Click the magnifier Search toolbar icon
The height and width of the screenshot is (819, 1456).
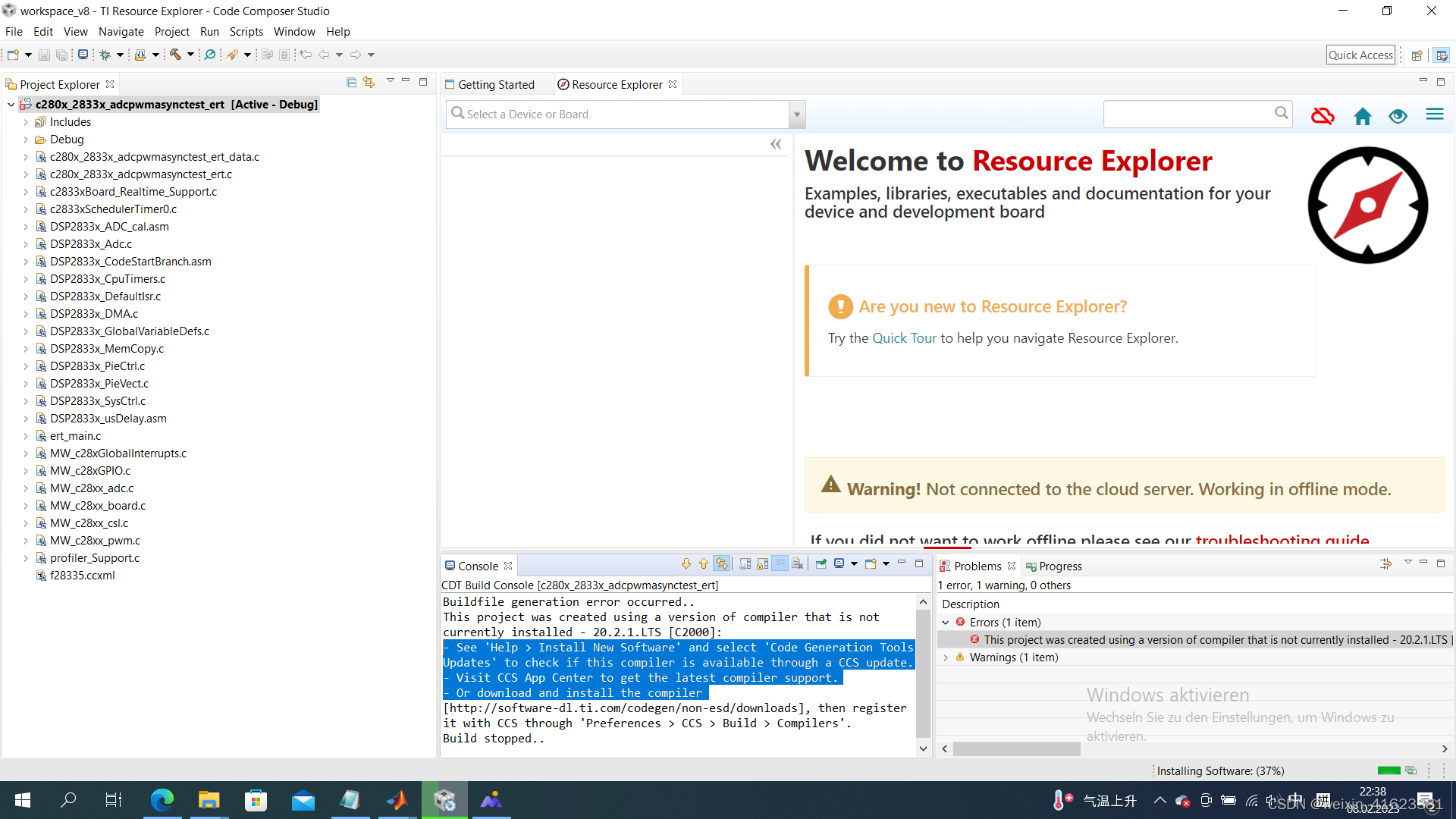click(x=210, y=55)
